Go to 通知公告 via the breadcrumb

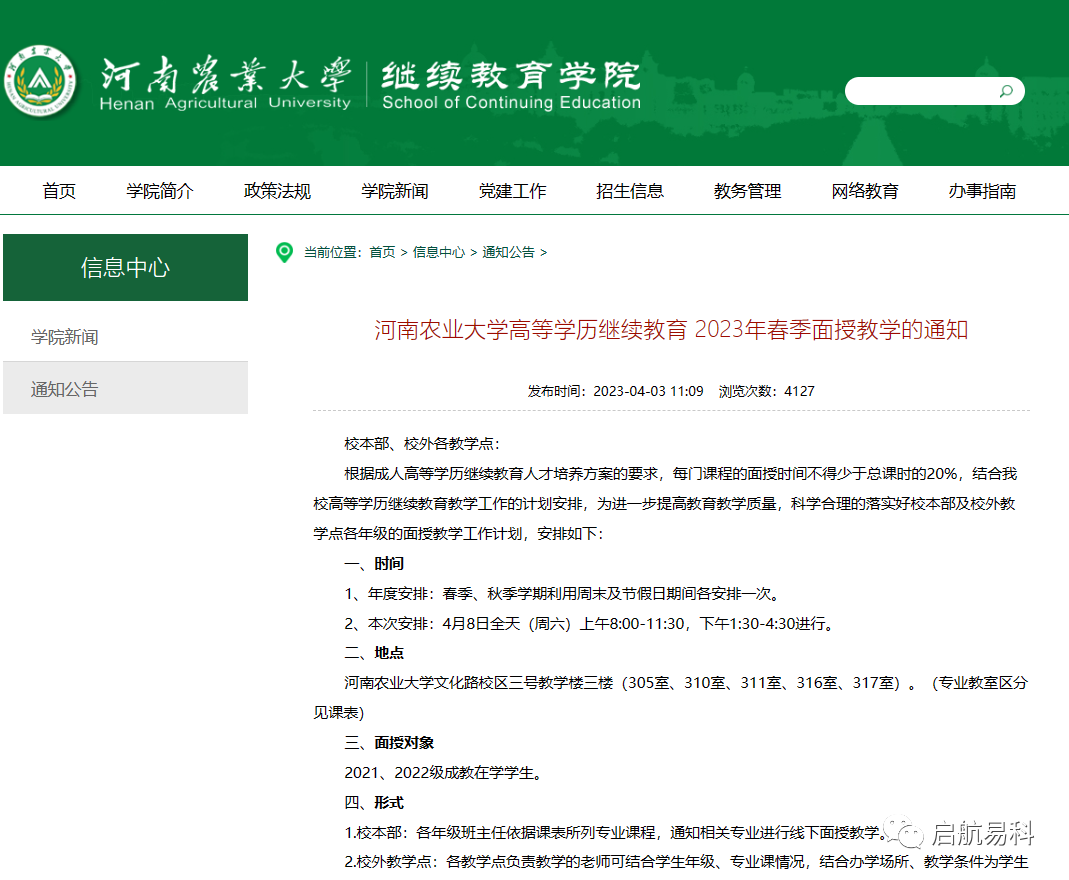(x=508, y=252)
